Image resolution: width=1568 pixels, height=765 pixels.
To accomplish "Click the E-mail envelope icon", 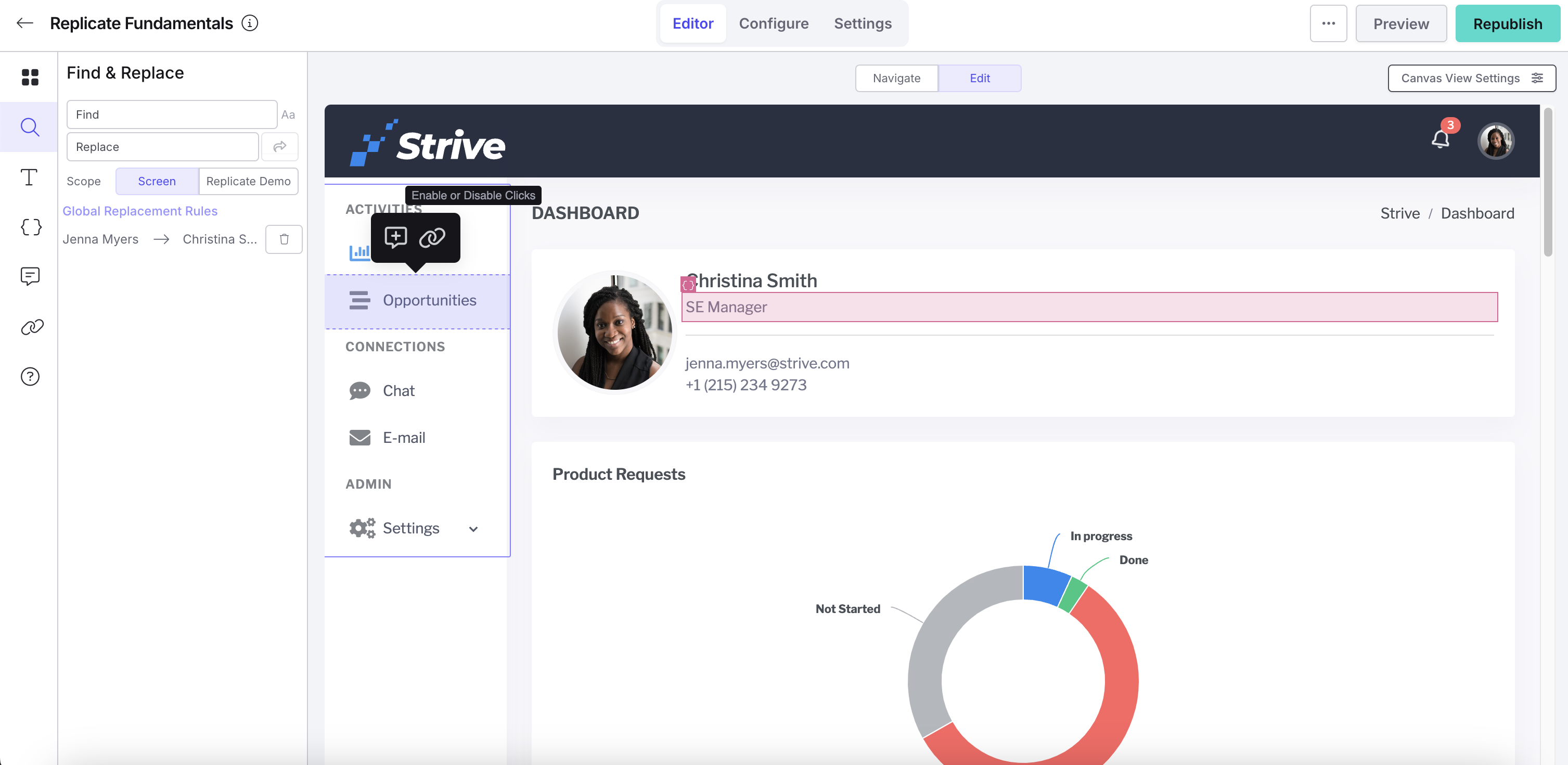I will pyautogui.click(x=359, y=437).
